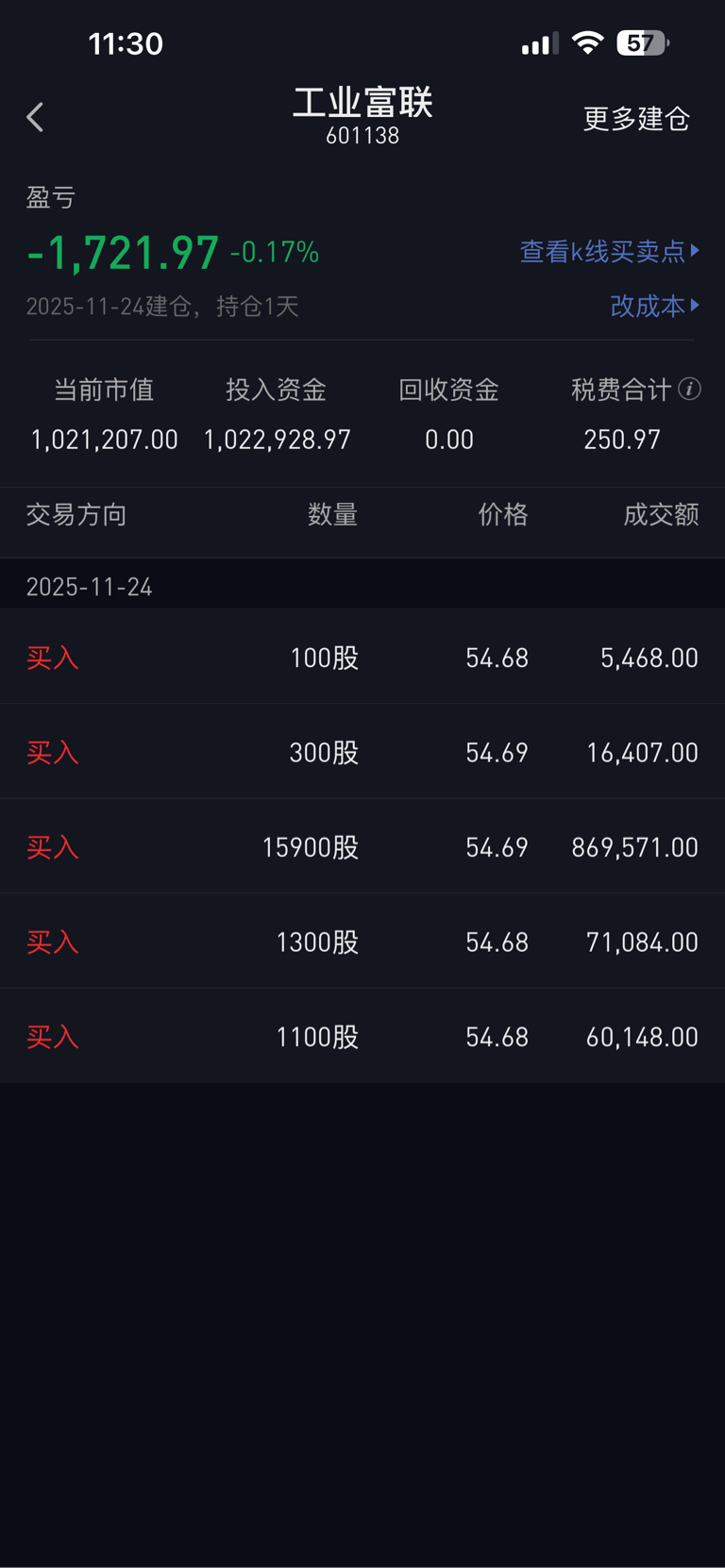
Task: Tap arrow next to 改成本
Action: [x=696, y=305]
